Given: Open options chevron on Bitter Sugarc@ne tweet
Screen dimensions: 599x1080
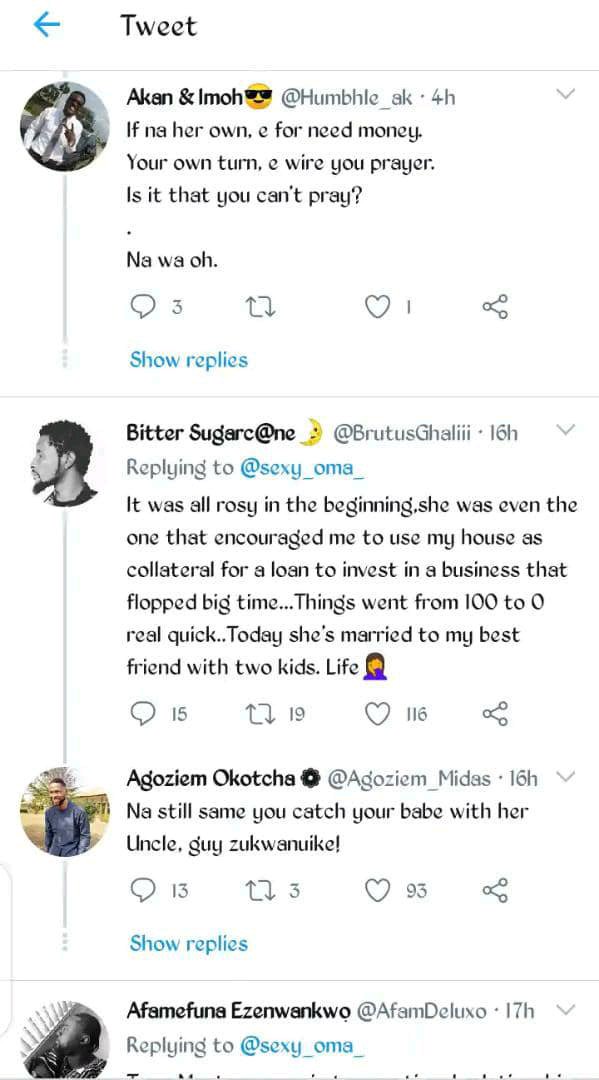Looking at the screenshot, I should point(565,430).
